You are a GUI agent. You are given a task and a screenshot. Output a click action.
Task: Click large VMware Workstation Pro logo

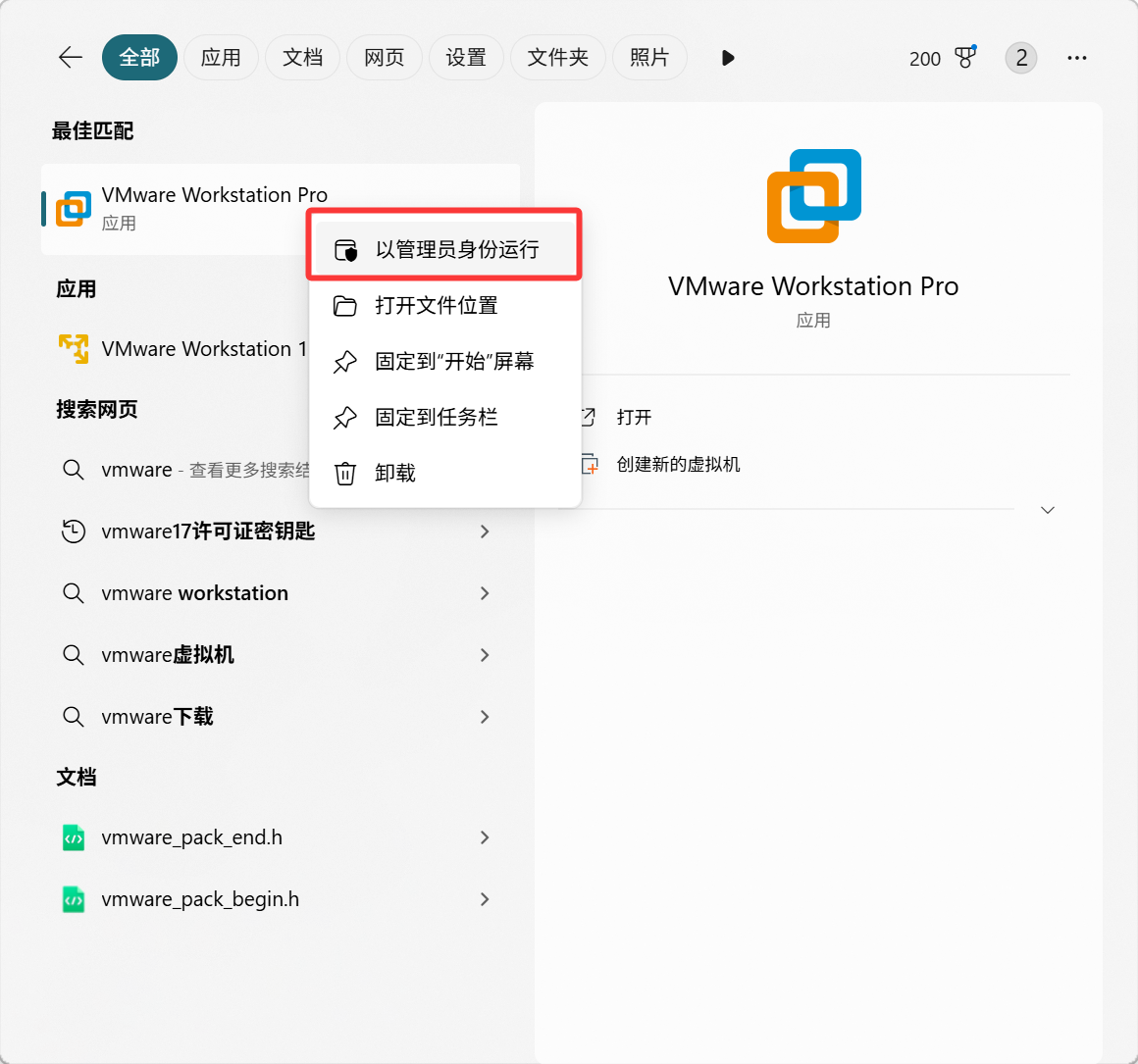coord(813,196)
